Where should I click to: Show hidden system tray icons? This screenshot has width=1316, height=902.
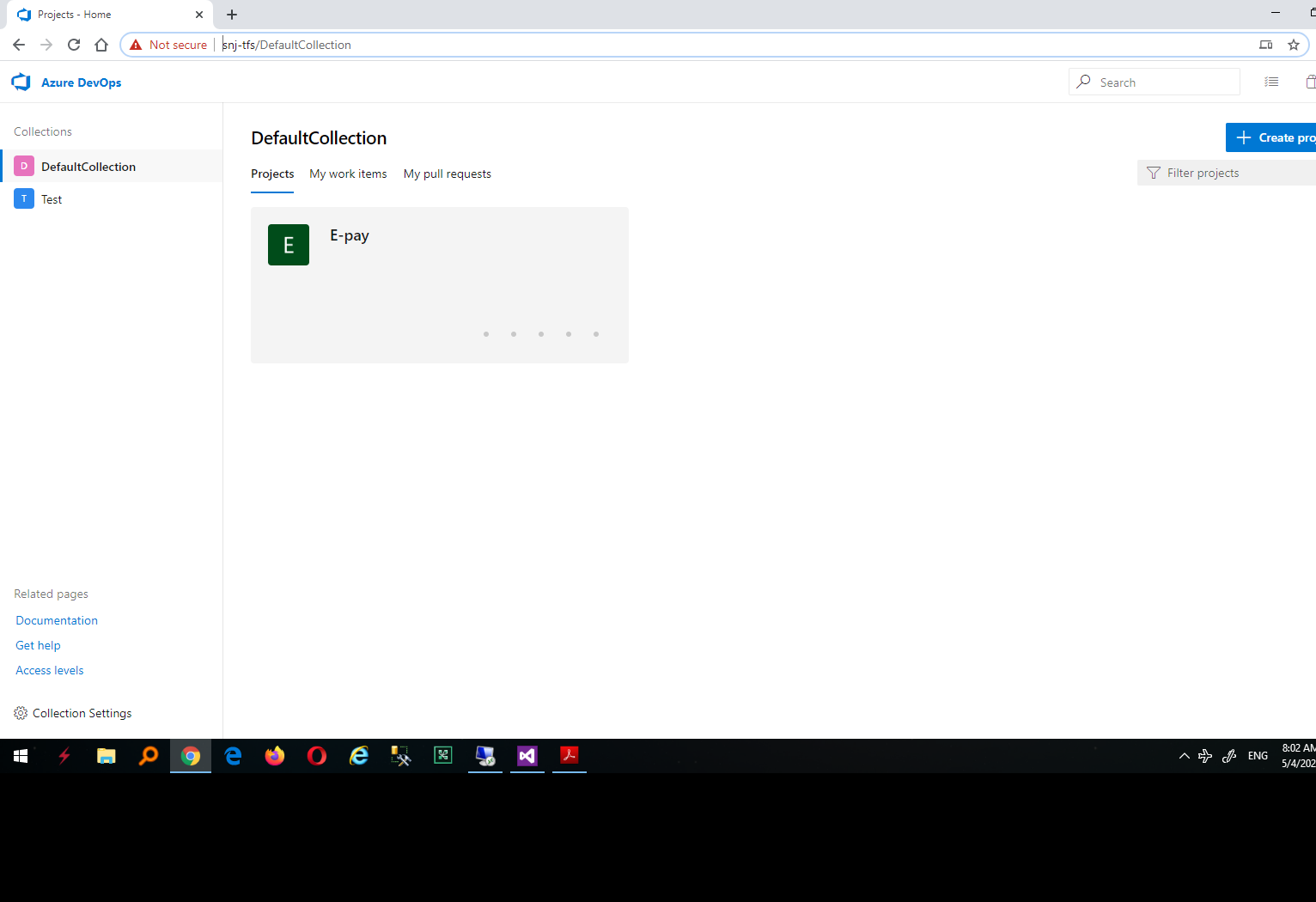1185,756
